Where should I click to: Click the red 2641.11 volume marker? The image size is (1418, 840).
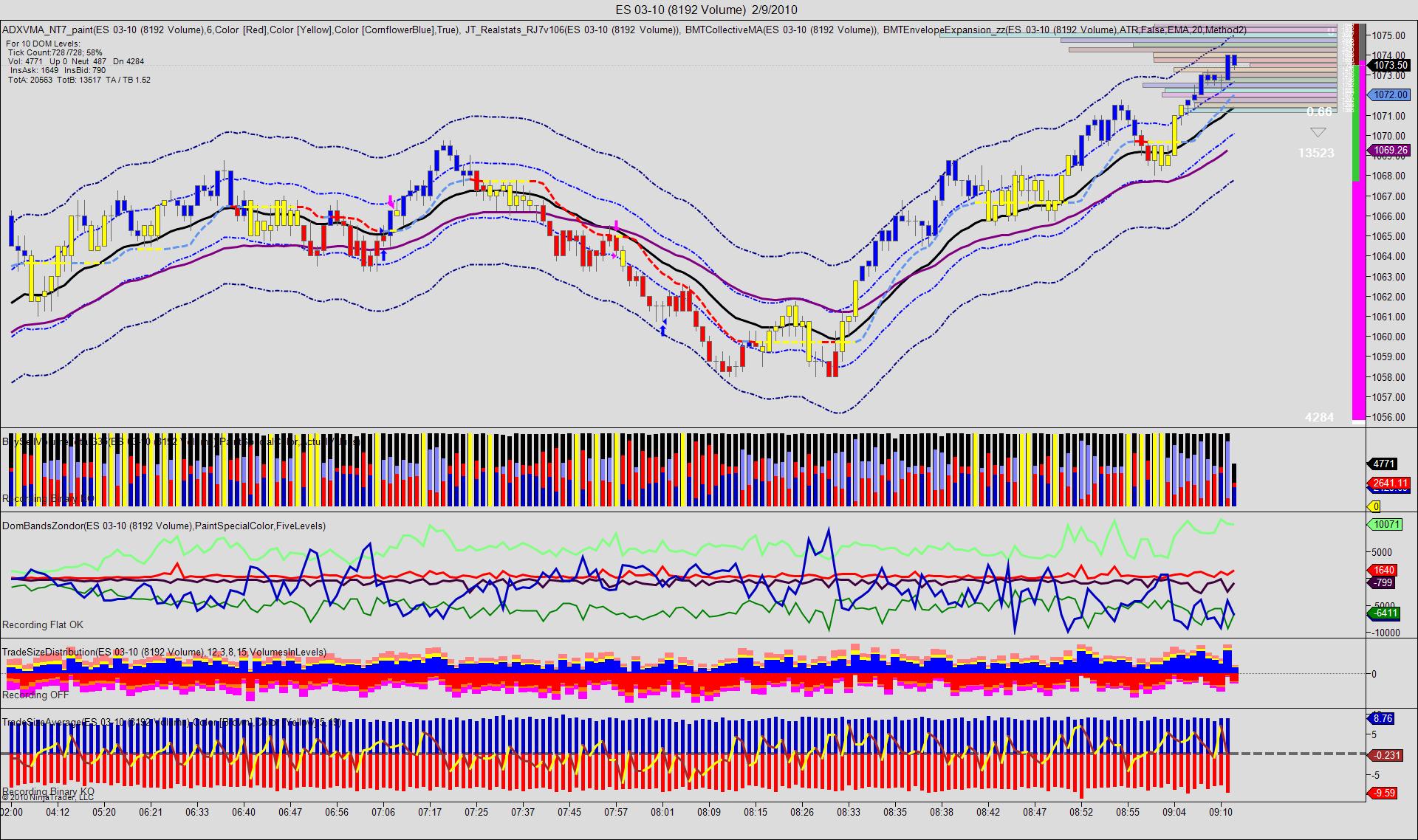(x=1389, y=483)
